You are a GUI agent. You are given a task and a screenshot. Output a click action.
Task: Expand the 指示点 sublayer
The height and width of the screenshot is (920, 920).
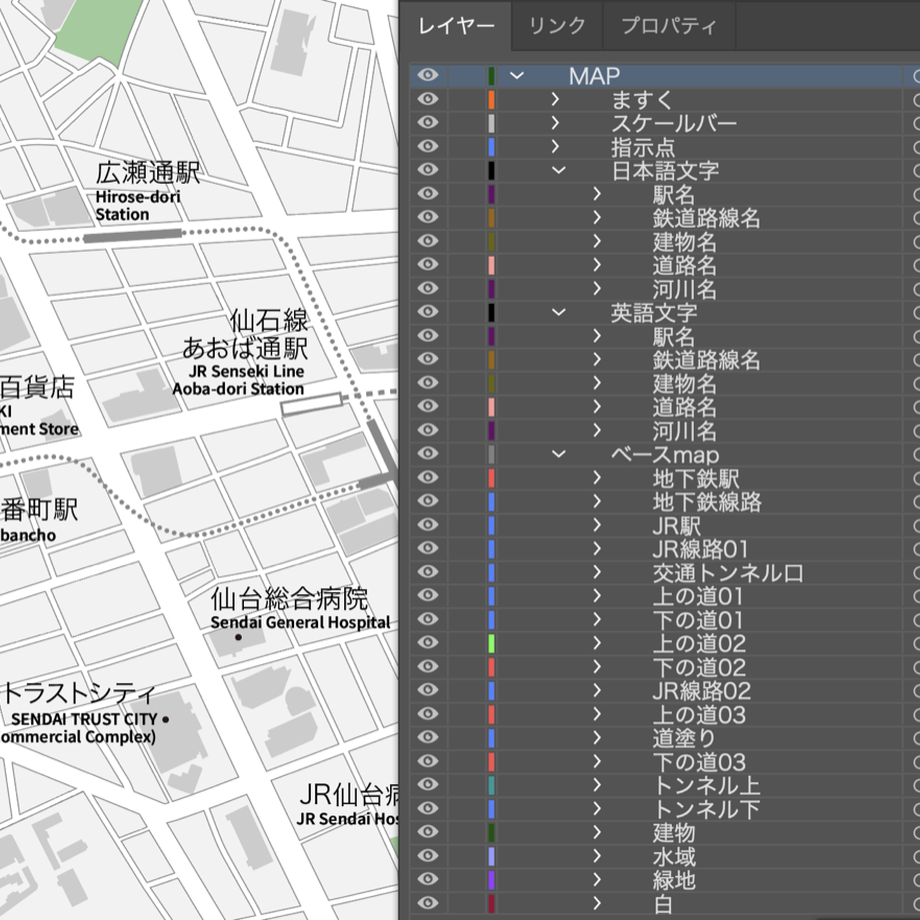[555, 146]
